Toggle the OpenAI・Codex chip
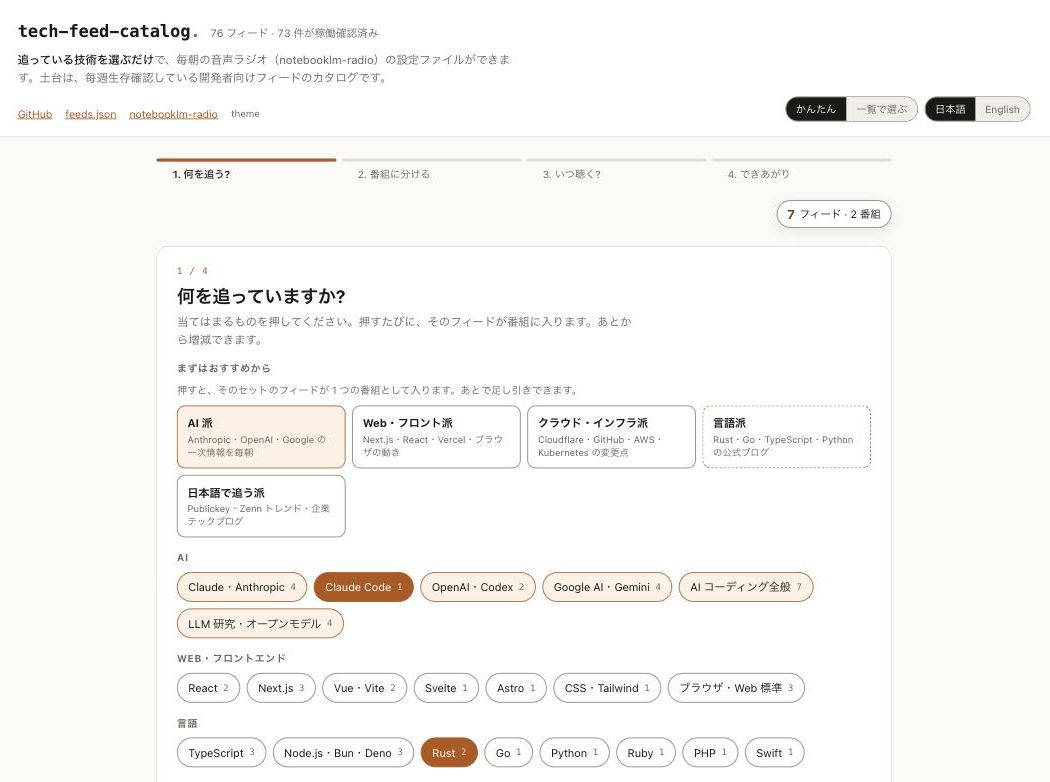The width and height of the screenshot is (1050, 782). [x=477, y=587]
